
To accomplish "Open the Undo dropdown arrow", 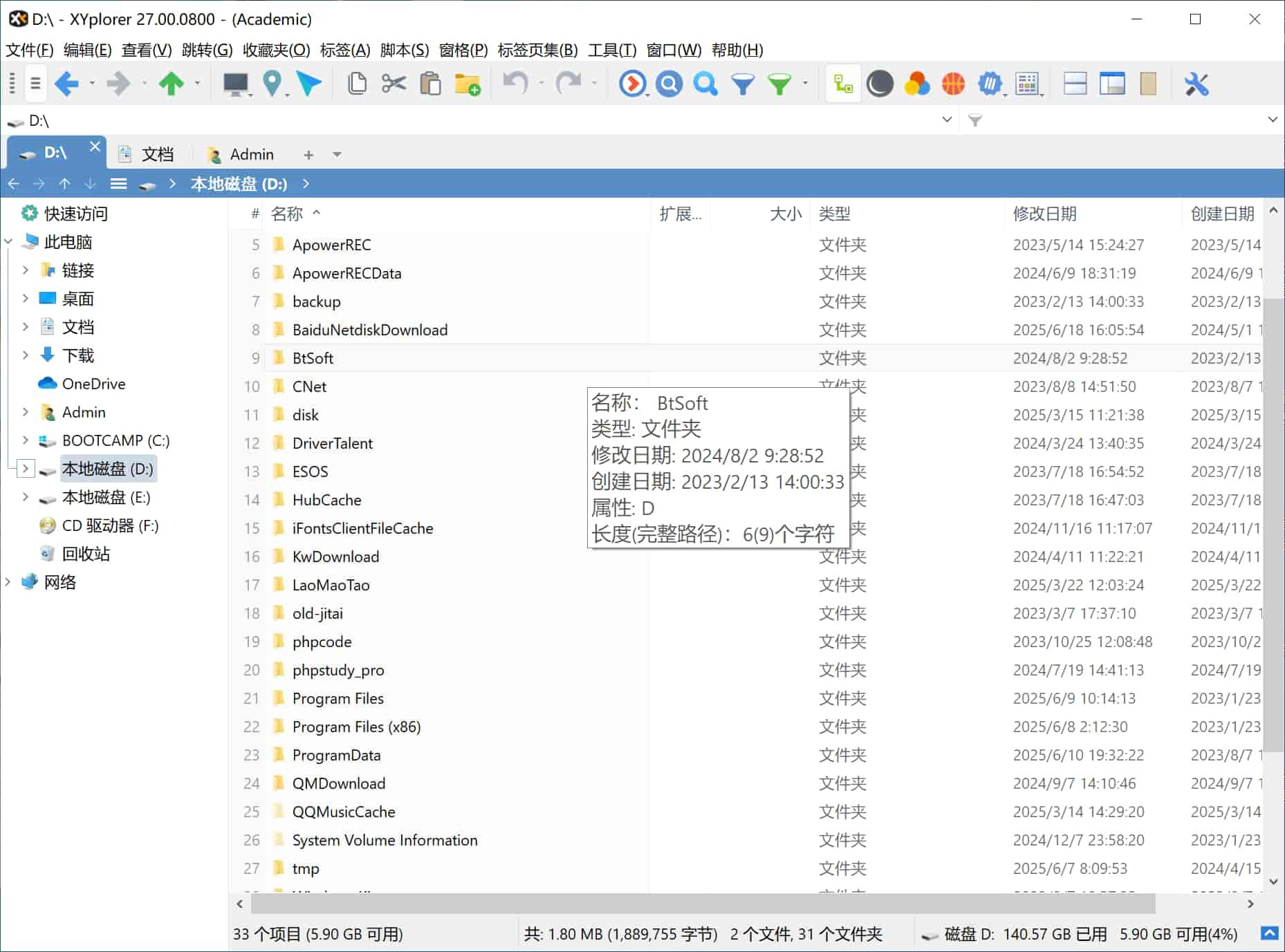I will (x=541, y=84).
